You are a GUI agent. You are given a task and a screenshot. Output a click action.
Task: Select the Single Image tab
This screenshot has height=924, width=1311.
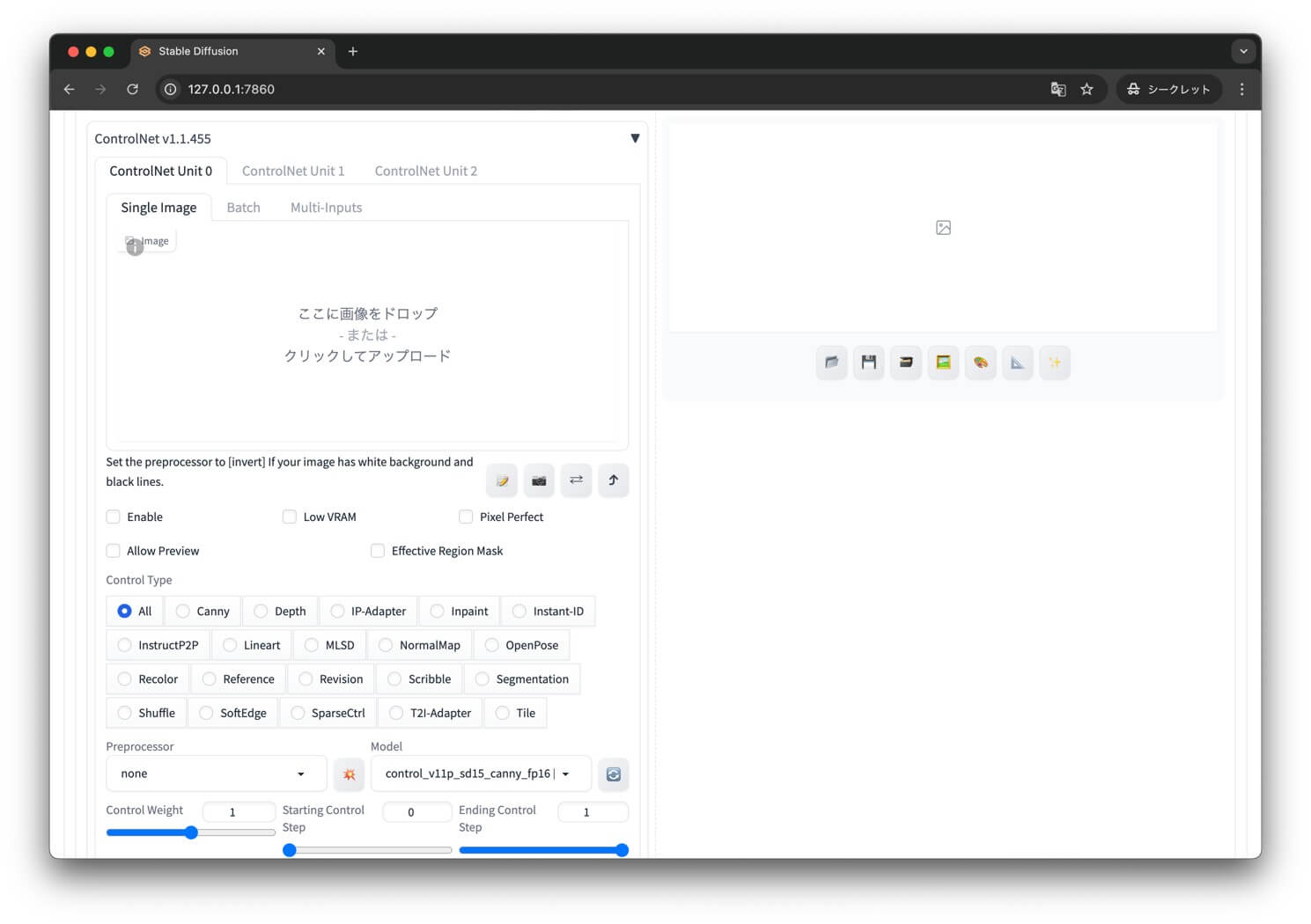(158, 208)
